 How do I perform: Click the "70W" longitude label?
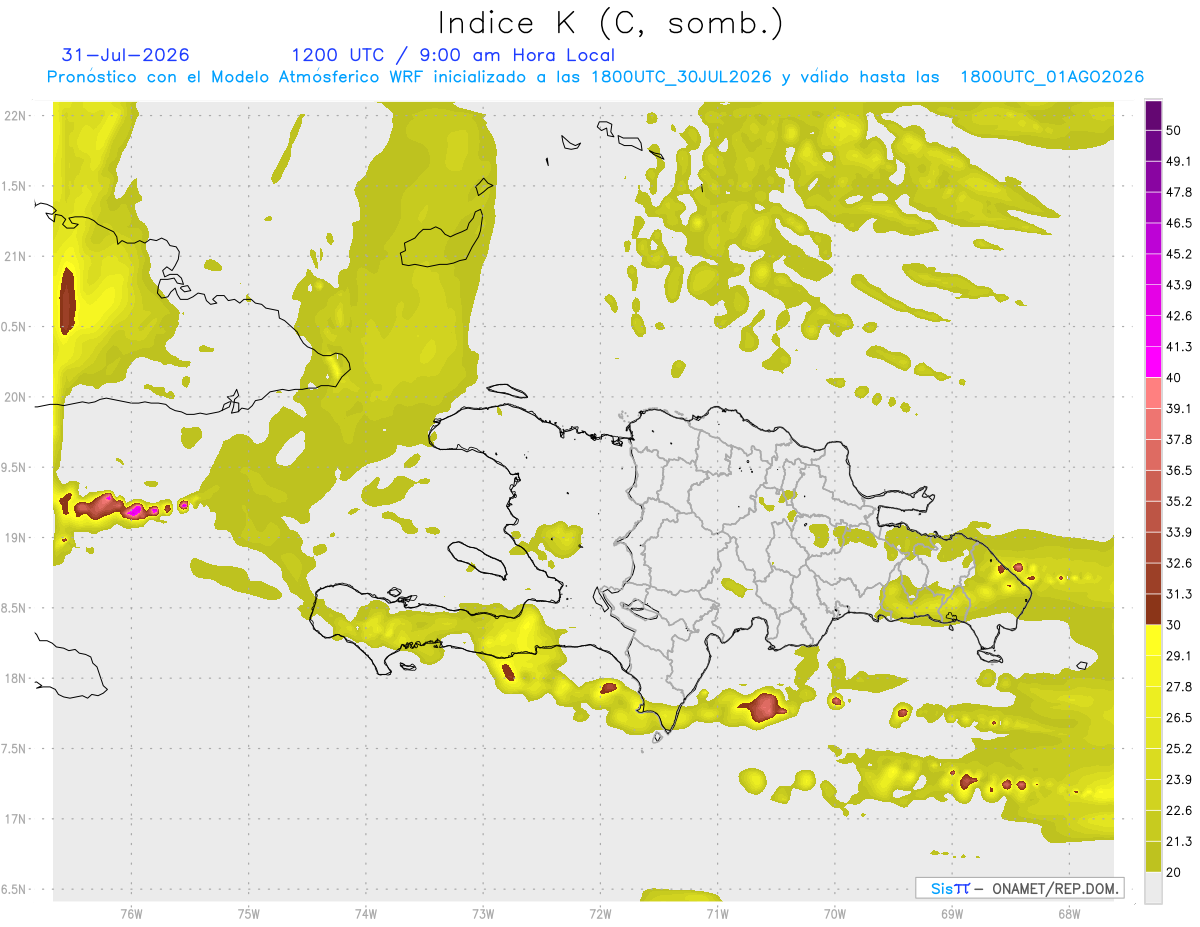coord(834,914)
